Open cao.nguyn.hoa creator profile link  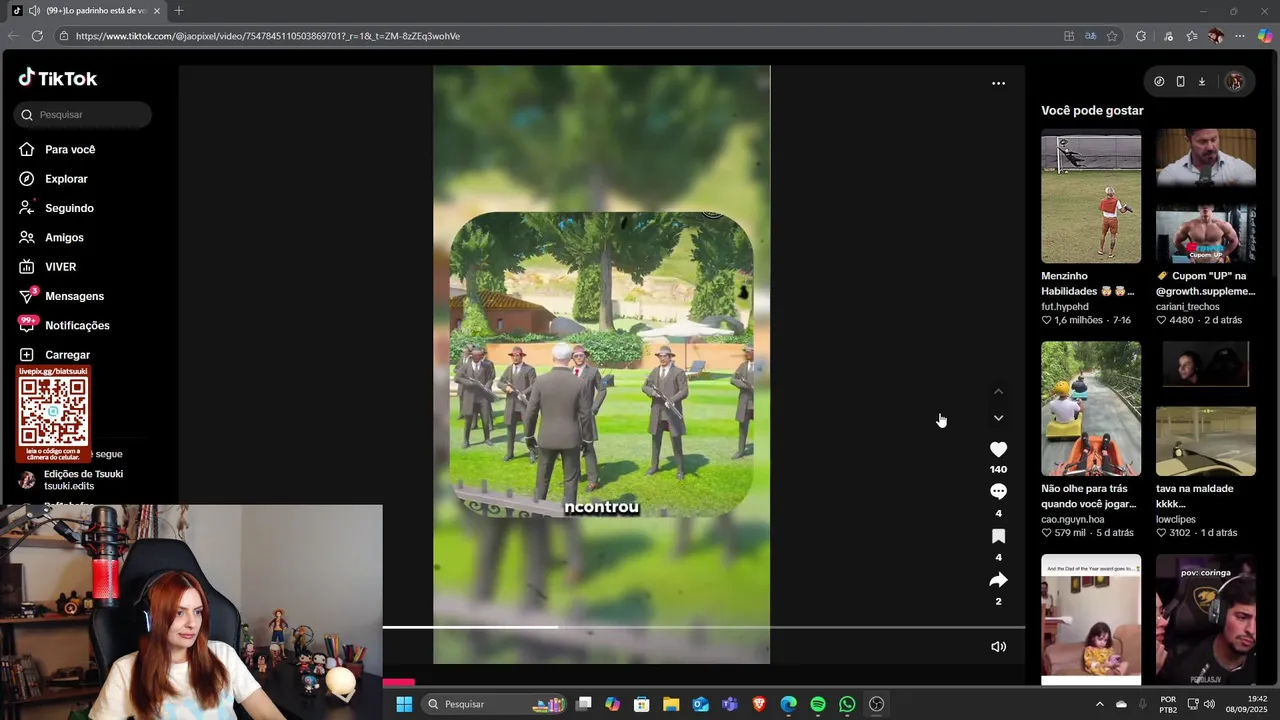(x=1073, y=519)
